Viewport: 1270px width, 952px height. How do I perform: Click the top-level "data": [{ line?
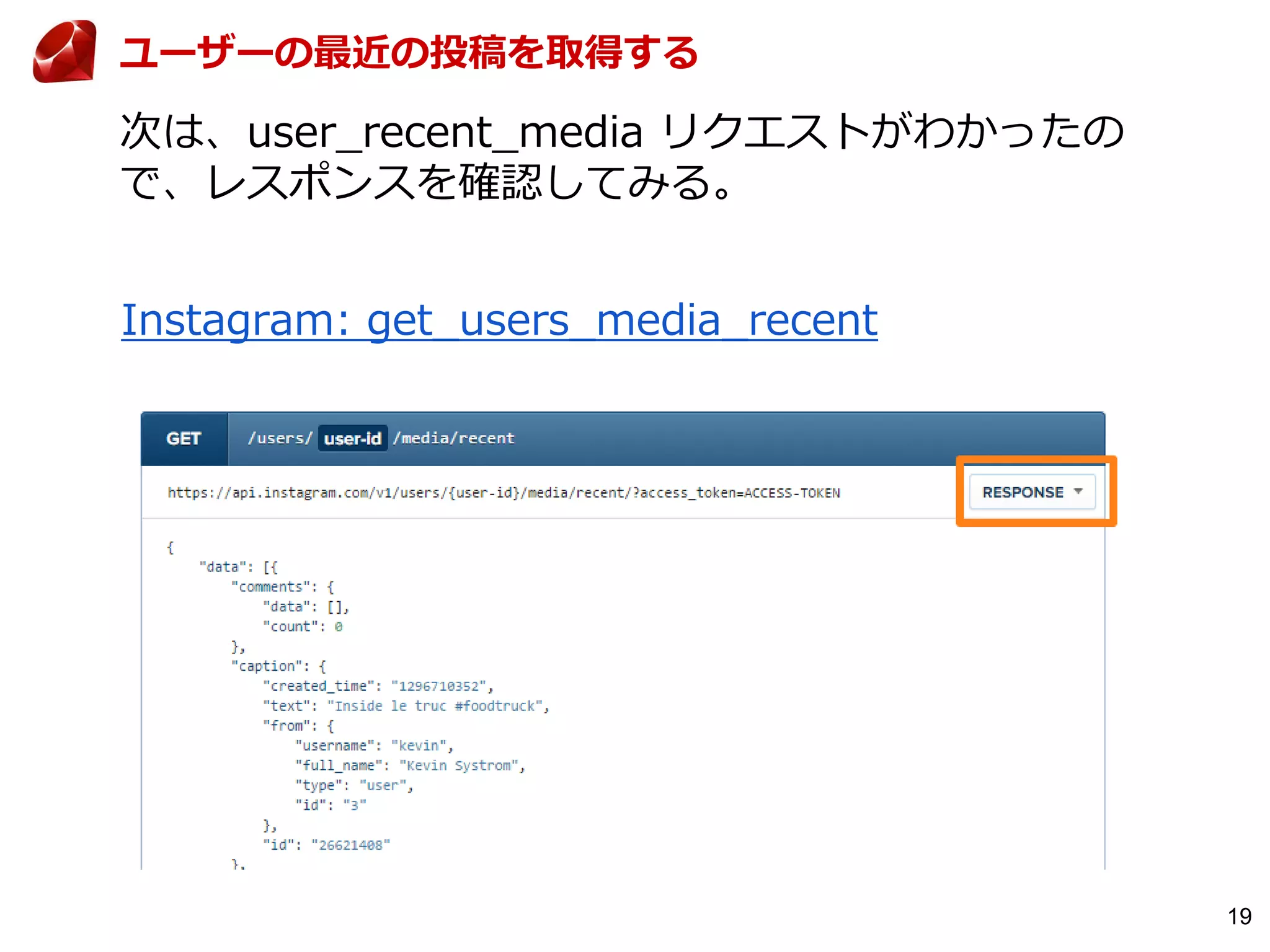click(239, 567)
